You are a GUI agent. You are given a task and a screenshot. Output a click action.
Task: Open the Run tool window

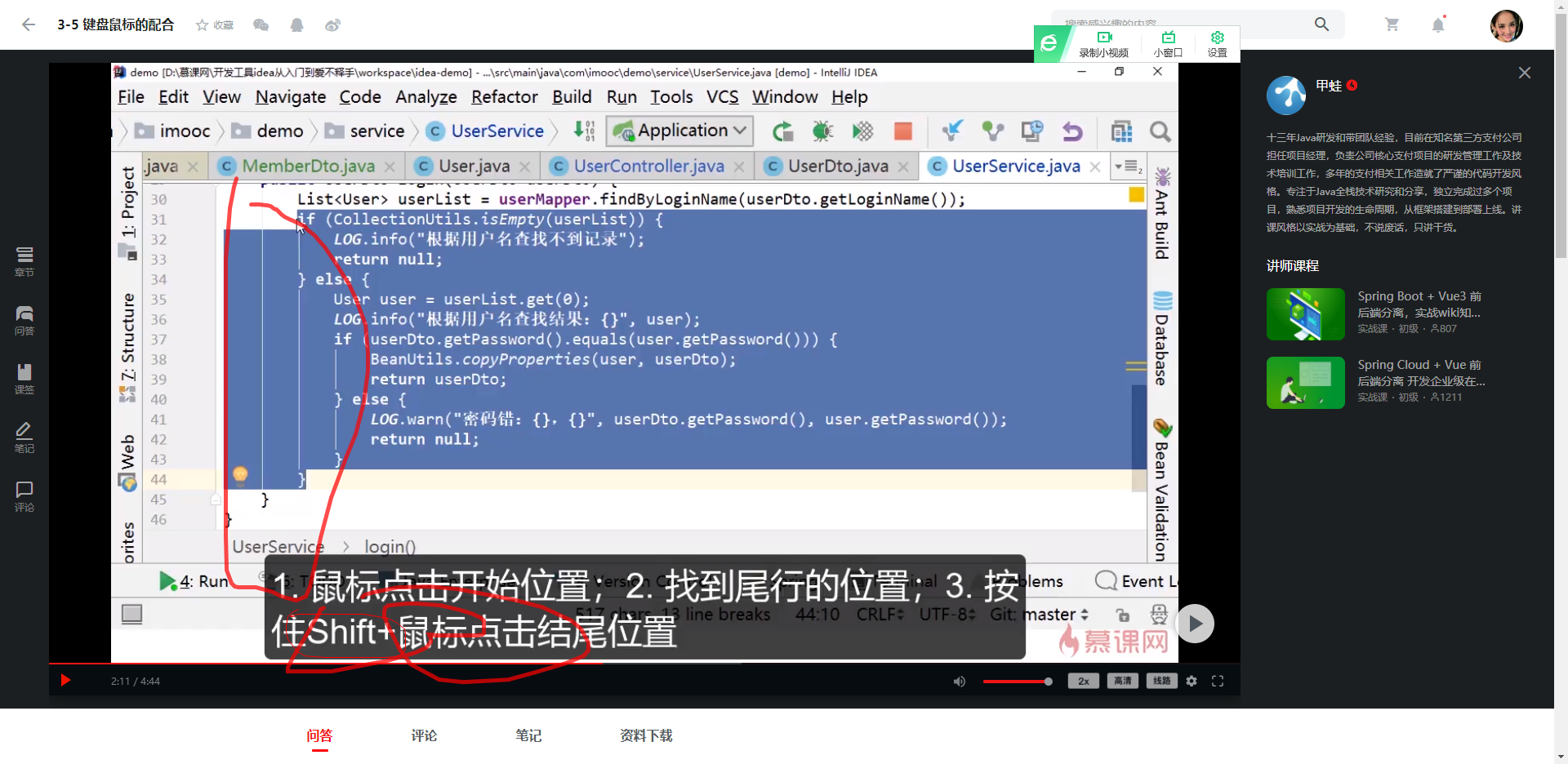pos(194,581)
